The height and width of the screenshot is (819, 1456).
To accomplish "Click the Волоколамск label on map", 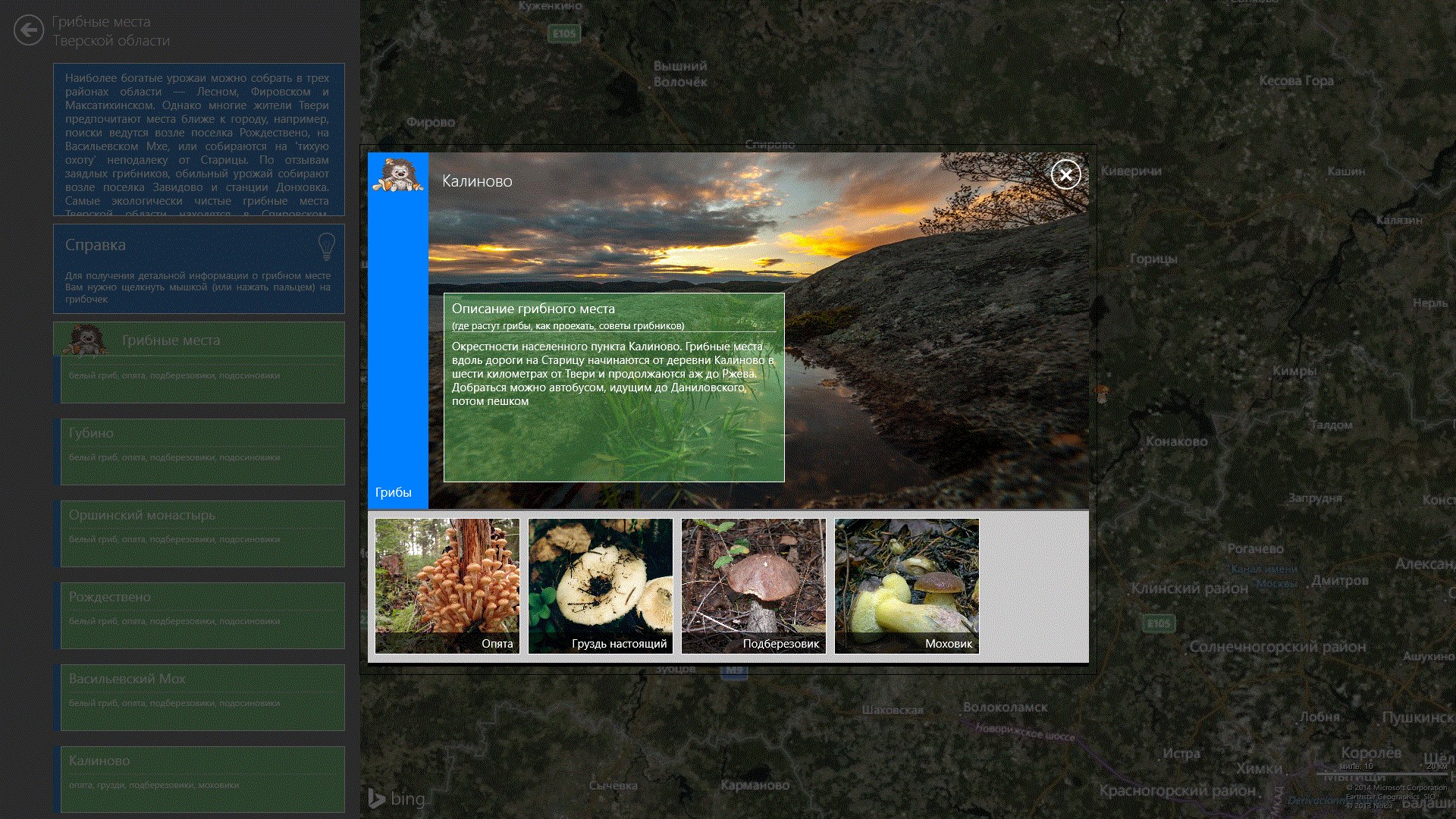I will click(1005, 707).
